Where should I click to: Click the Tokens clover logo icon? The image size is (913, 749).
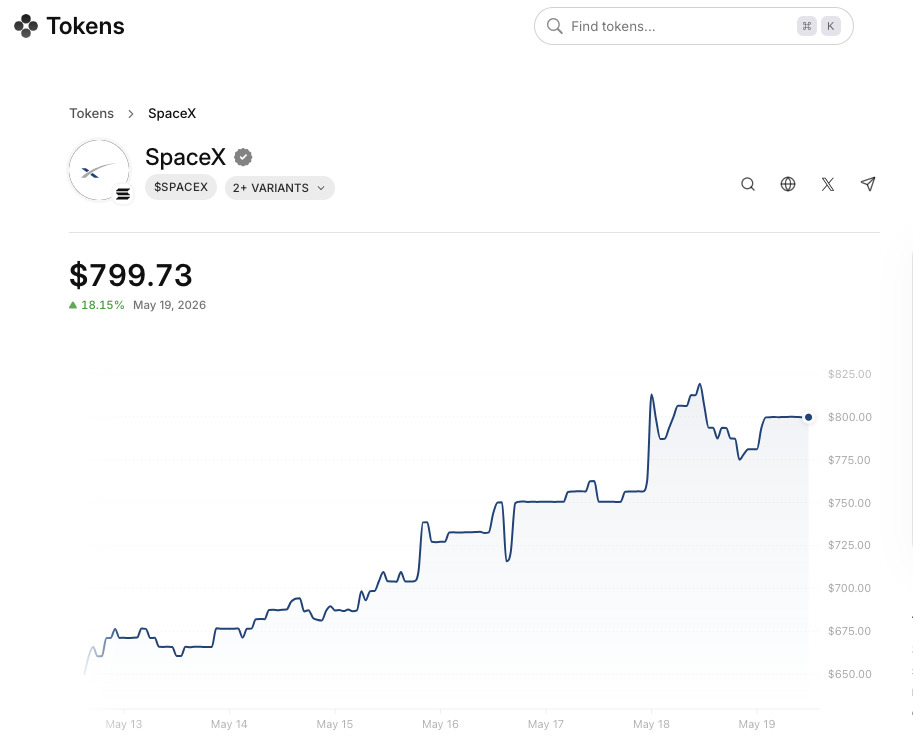26,26
